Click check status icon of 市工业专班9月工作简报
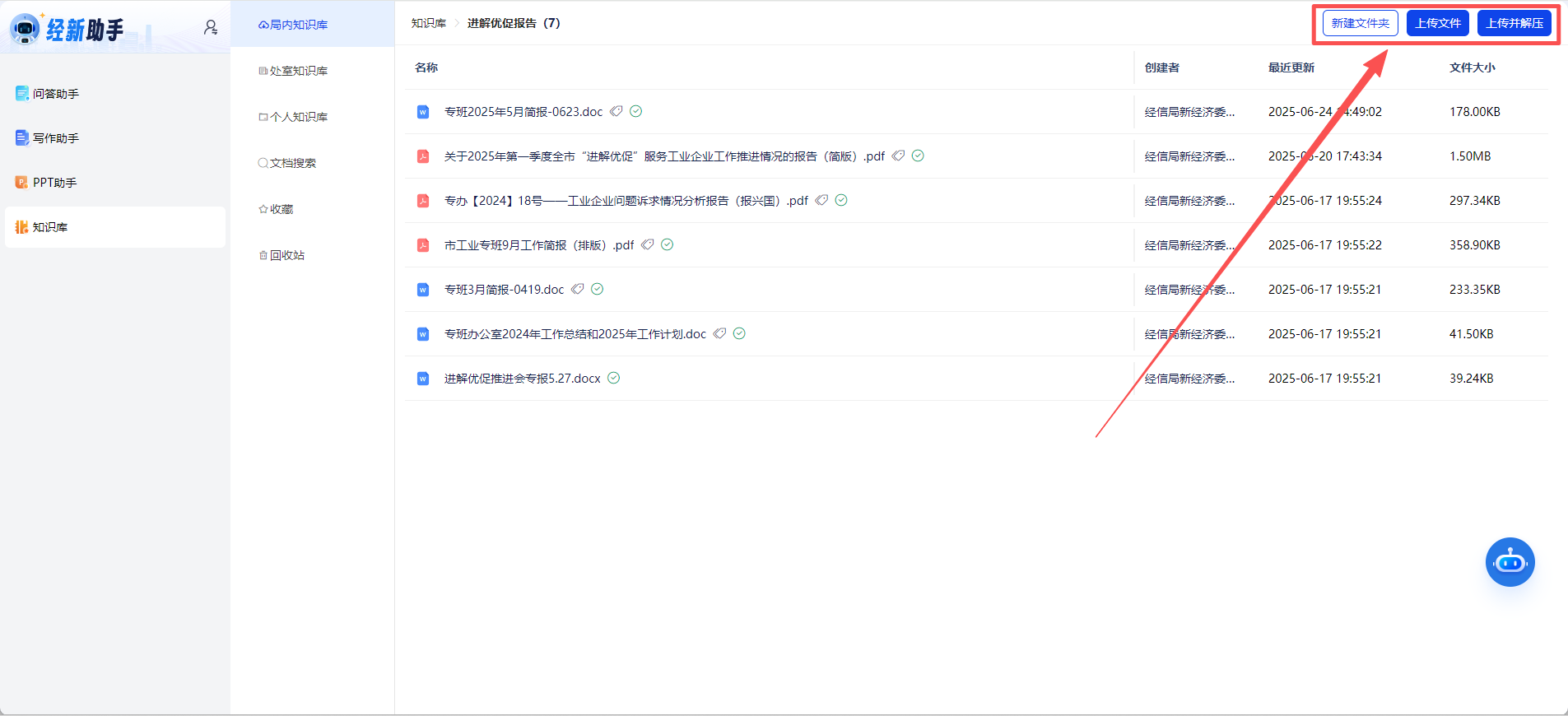Viewport: 1568px width, 716px height. (668, 244)
